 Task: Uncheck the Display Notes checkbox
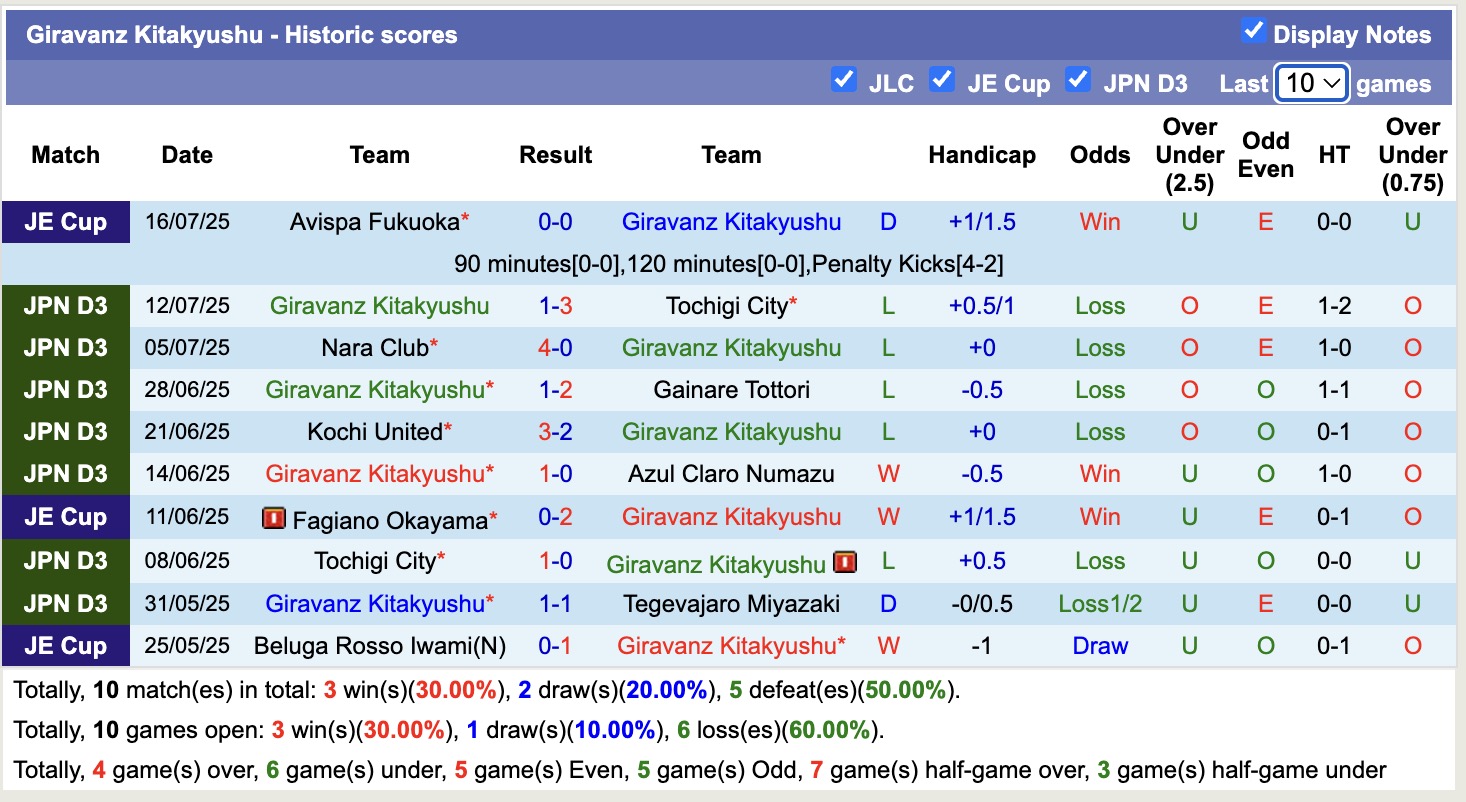pos(1253,31)
